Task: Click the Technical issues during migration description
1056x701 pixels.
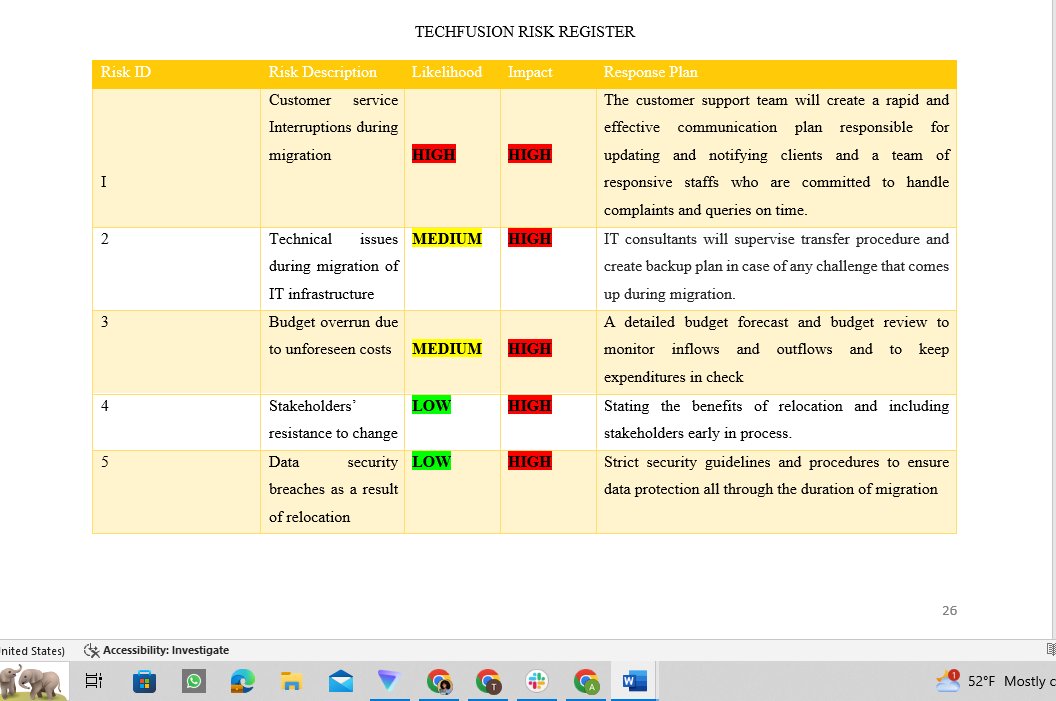Action: click(333, 266)
